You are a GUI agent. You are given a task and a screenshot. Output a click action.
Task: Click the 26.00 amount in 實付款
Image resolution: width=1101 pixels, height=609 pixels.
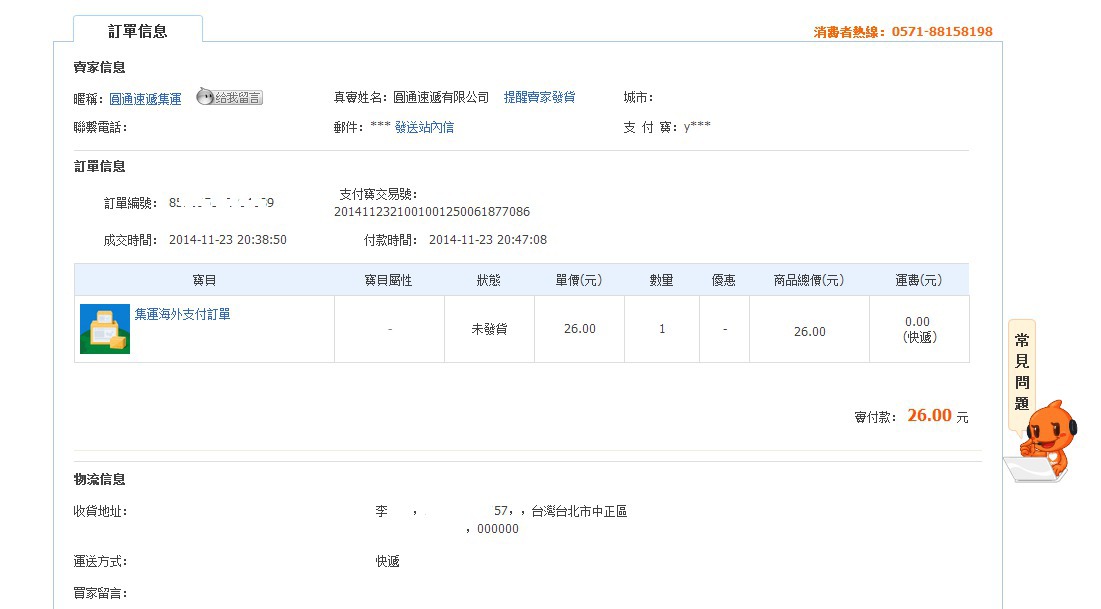tap(929, 415)
